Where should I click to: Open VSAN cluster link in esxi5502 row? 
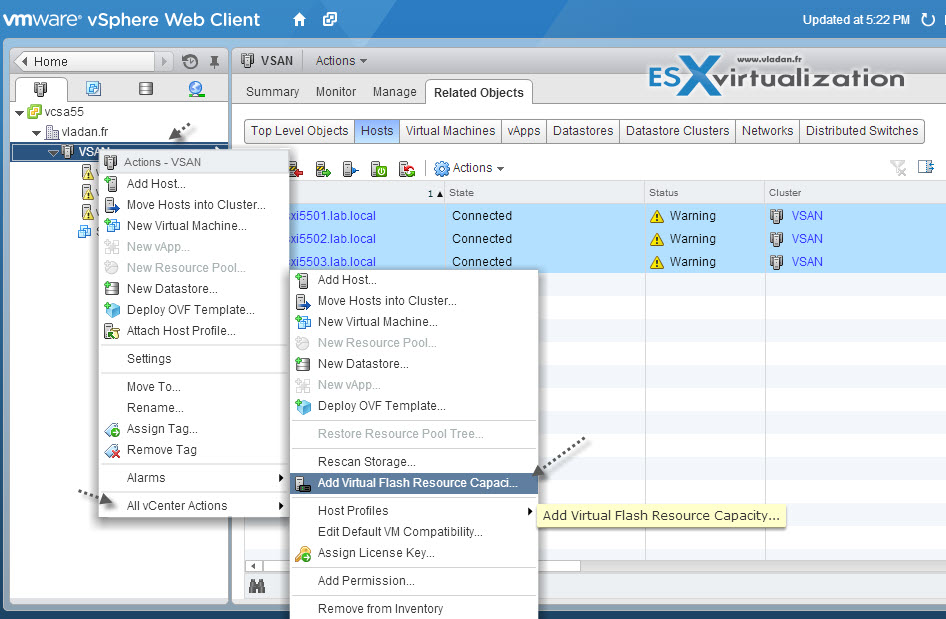click(x=807, y=239)
